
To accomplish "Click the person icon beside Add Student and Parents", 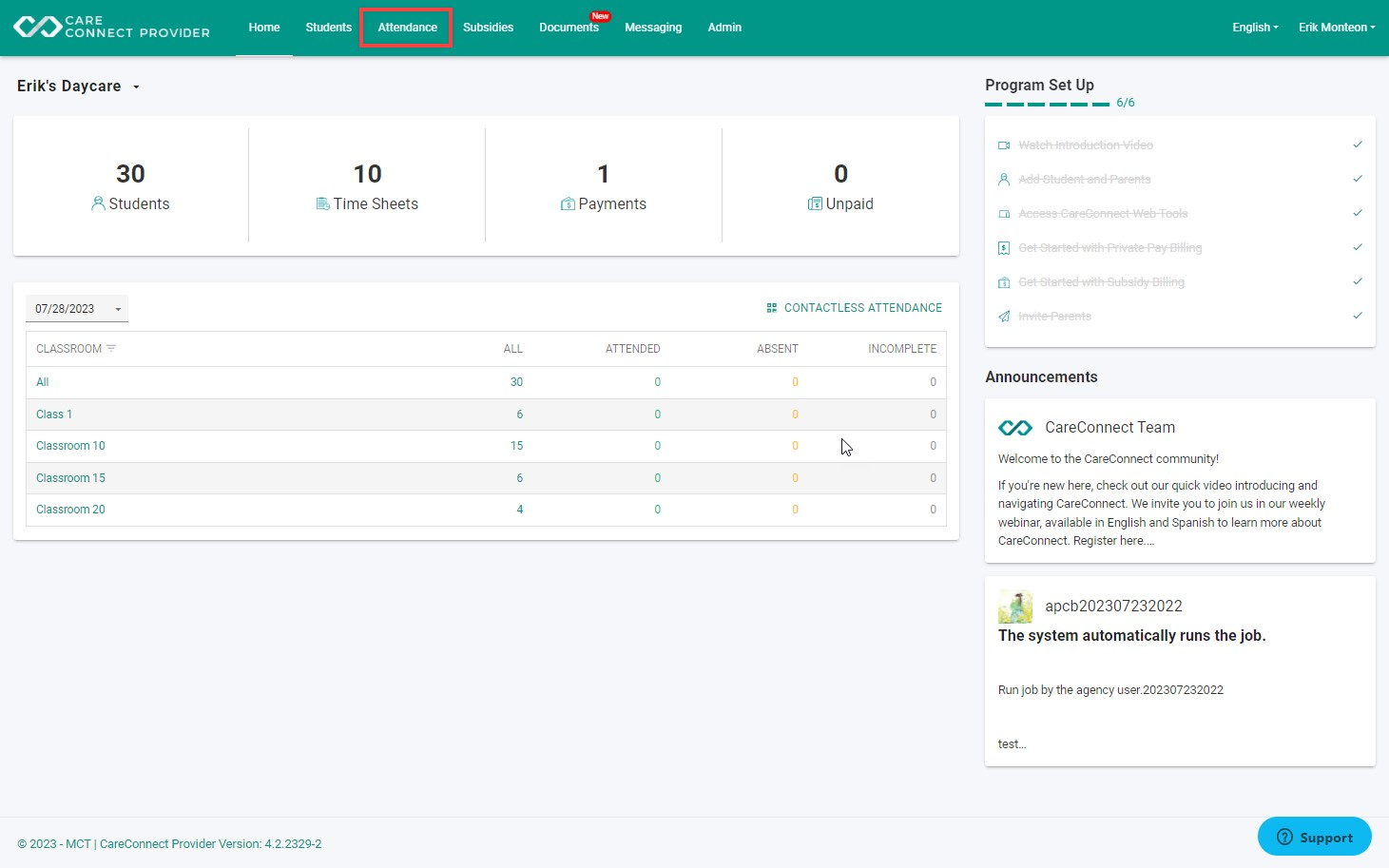I will 1004,180.
